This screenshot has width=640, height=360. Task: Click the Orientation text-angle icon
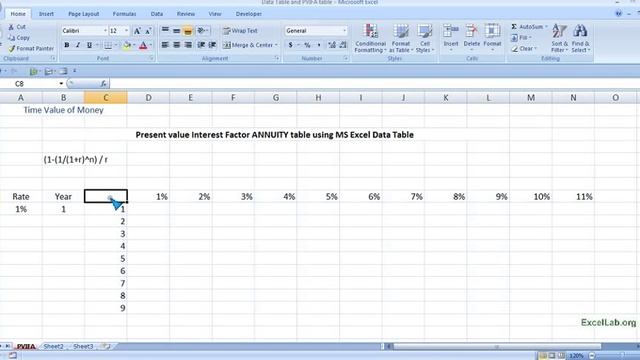point(202,31)
